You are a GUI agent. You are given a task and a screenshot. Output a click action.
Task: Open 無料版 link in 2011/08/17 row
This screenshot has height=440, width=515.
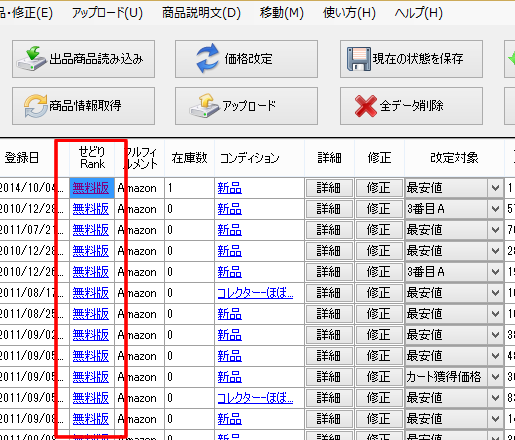click(91, 293)
